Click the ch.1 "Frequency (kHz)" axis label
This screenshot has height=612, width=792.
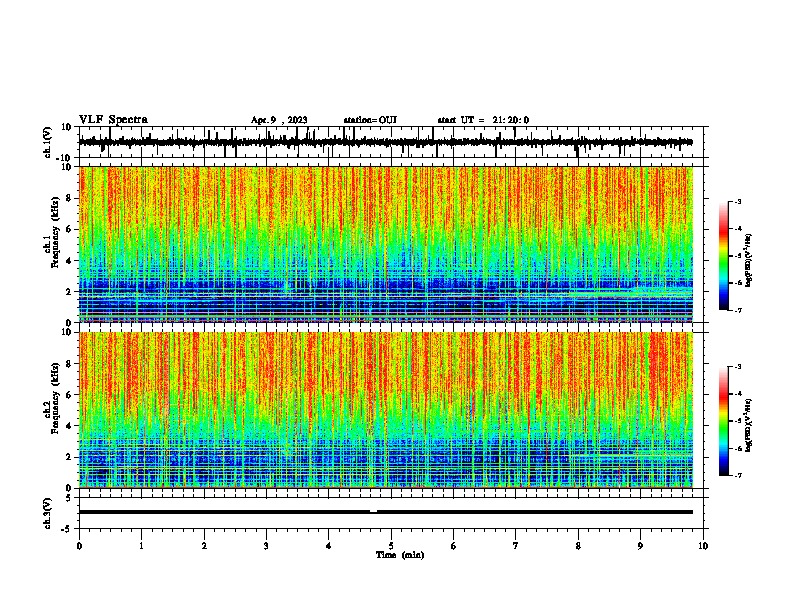pyautogui.click(x=55, y=233)
